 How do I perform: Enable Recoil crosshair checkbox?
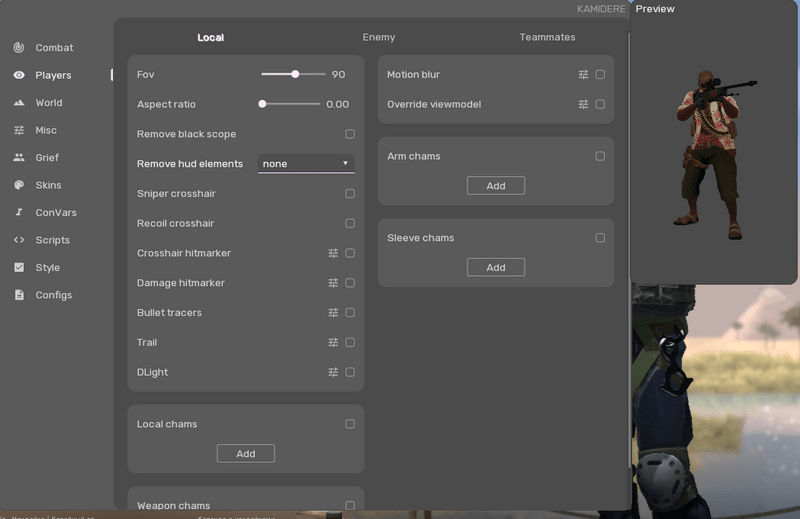(x=350, y=223)
